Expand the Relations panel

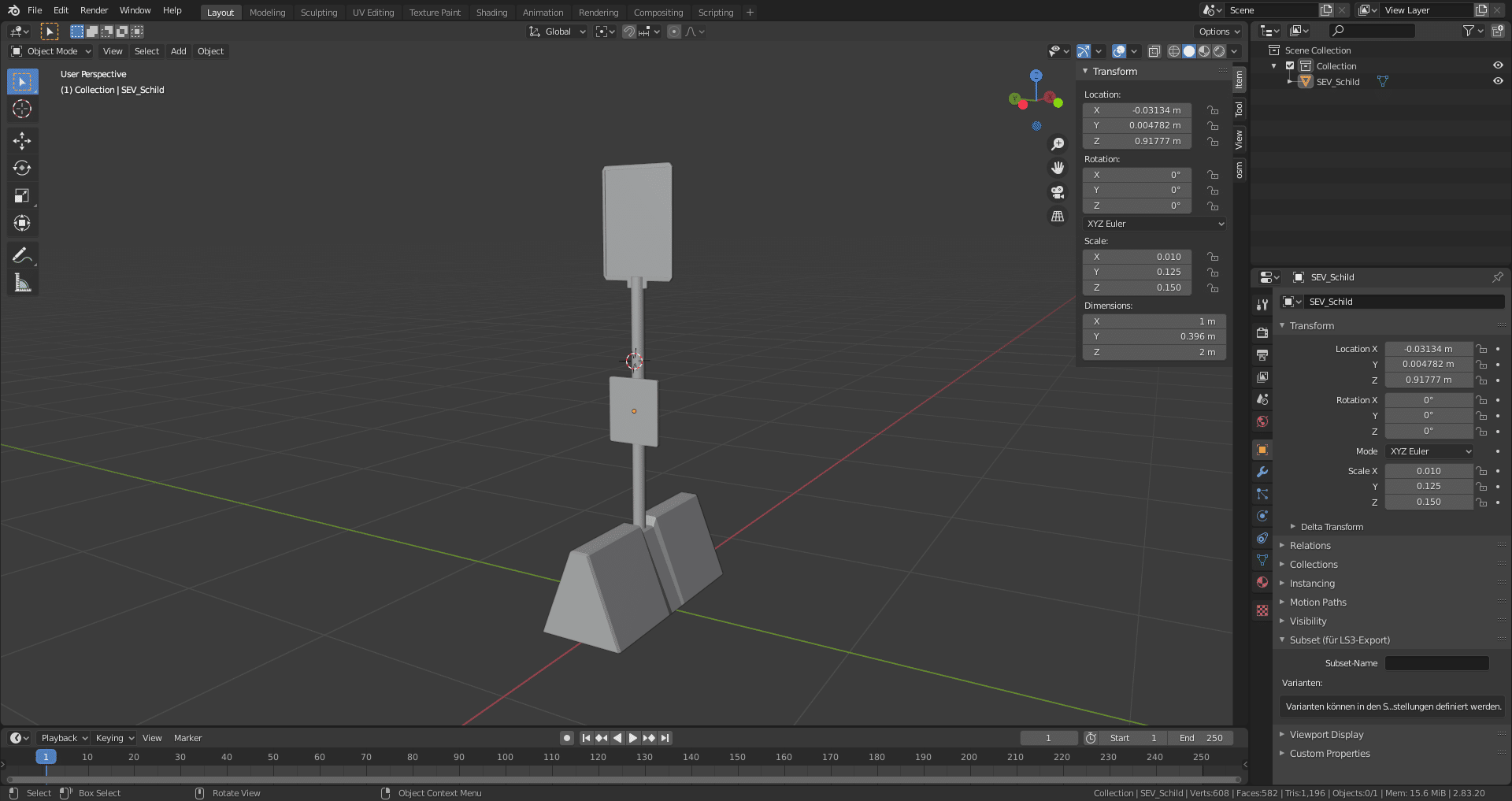[x=1310, y=546]
